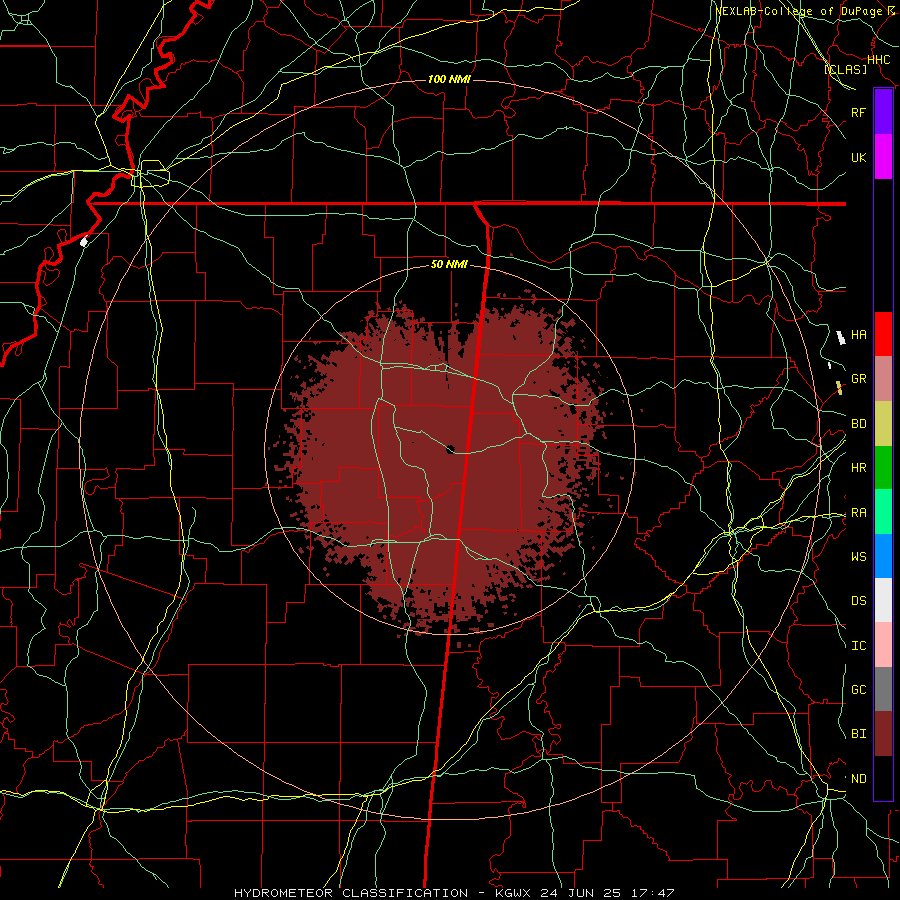Screen dimensions: 900x900
Task: Click the [CLAS] label above legend
Action: (x=845, y=69)
